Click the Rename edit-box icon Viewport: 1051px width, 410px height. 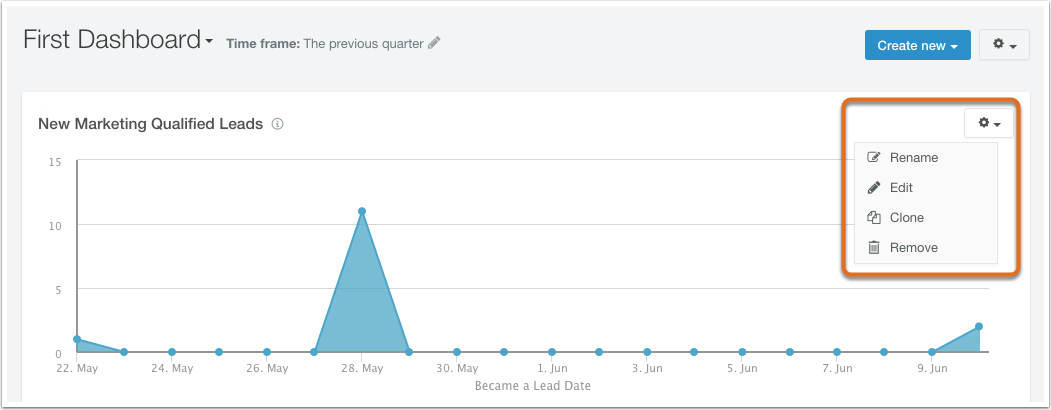pos(873,157)
